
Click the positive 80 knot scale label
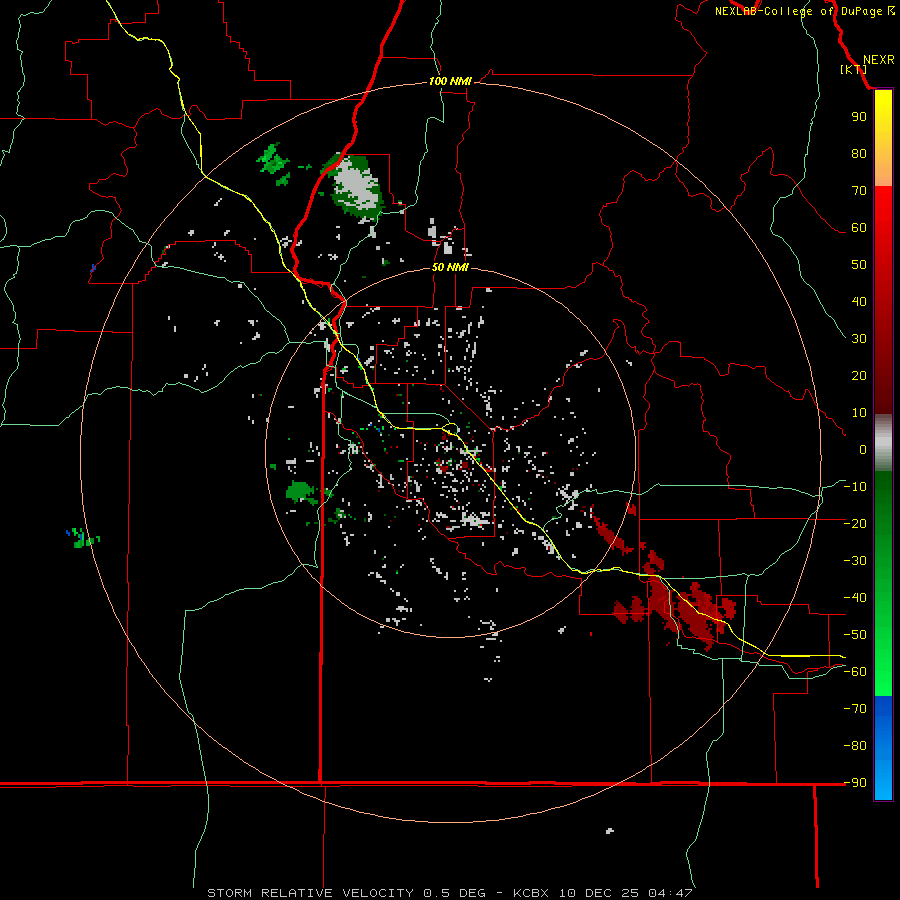[x=859, y=153]
